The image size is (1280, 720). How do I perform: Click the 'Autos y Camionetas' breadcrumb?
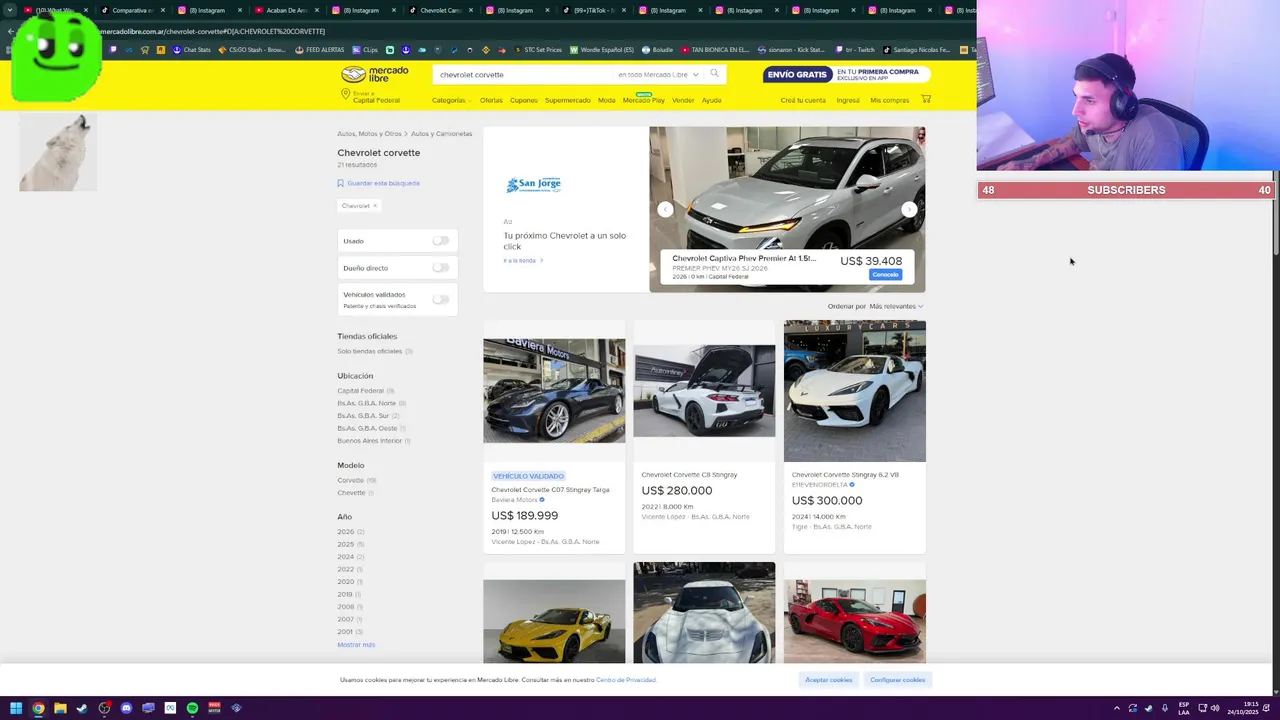(x=441, y=134)
